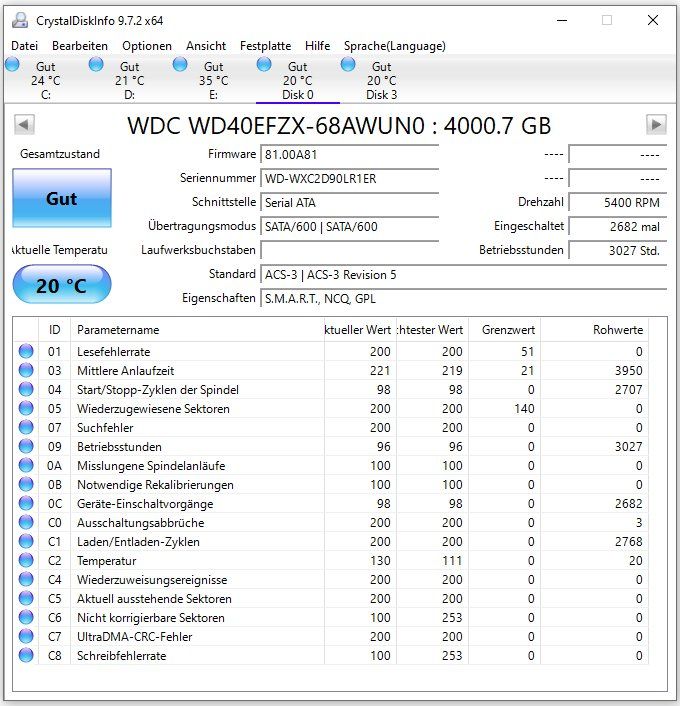This screenshot has height=706, width=680.
Task: Select the Disk 3 tab
Action: tap(381, 80)
